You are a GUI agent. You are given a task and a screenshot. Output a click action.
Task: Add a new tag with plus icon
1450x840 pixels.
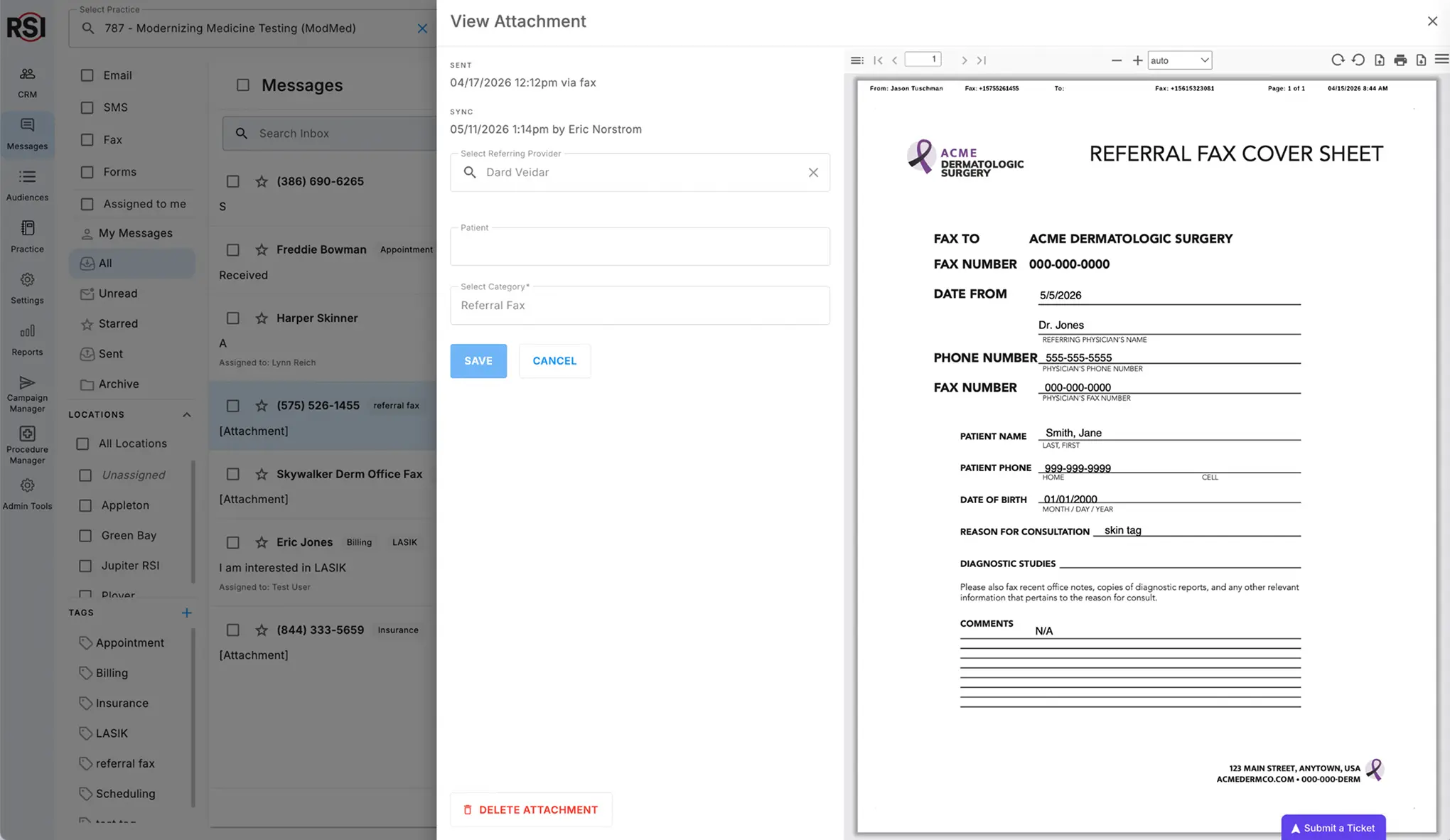[186, 613]
